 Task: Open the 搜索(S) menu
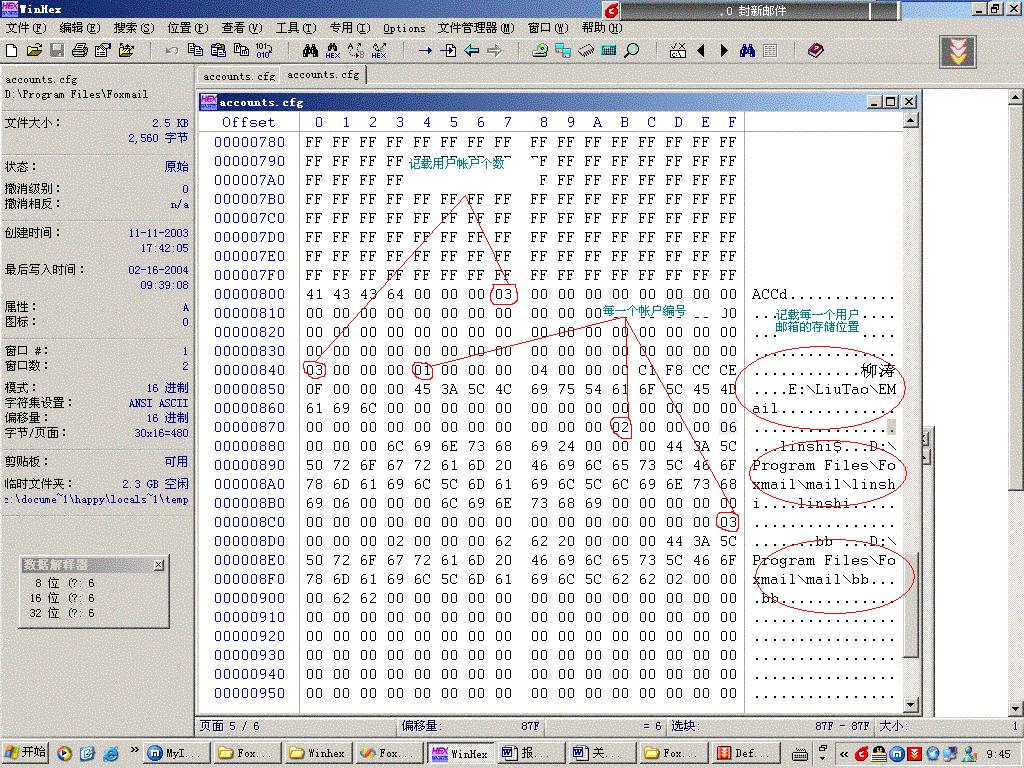click(134, 28)
